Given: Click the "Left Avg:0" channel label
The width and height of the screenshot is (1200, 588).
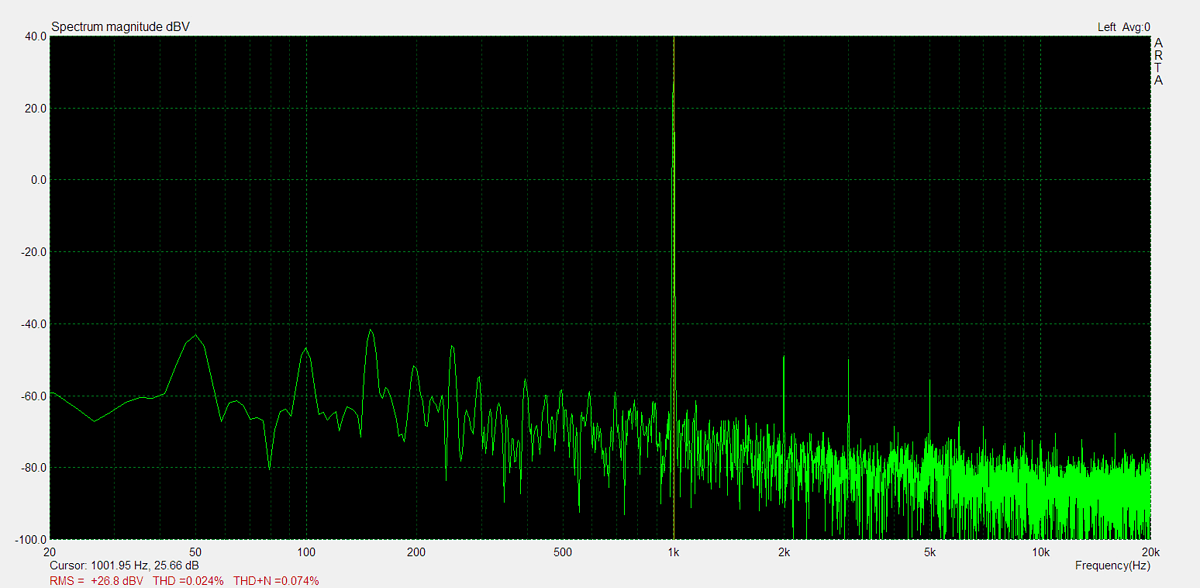Looking at the screenshot, I should [x=1123, y=27].
